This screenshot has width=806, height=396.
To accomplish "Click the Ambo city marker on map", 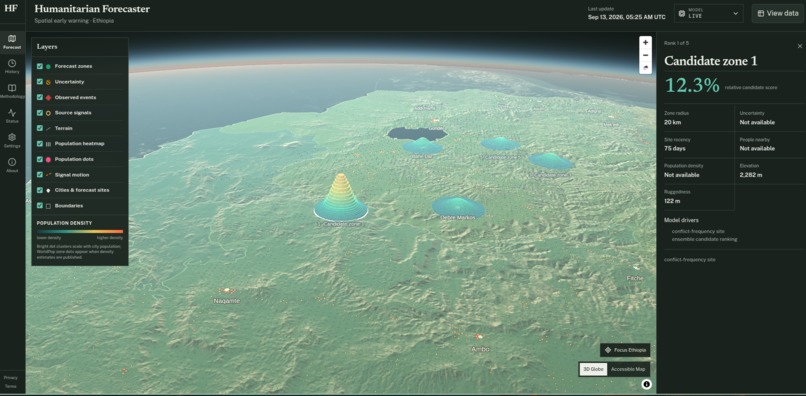I will (x=479, y=336).
